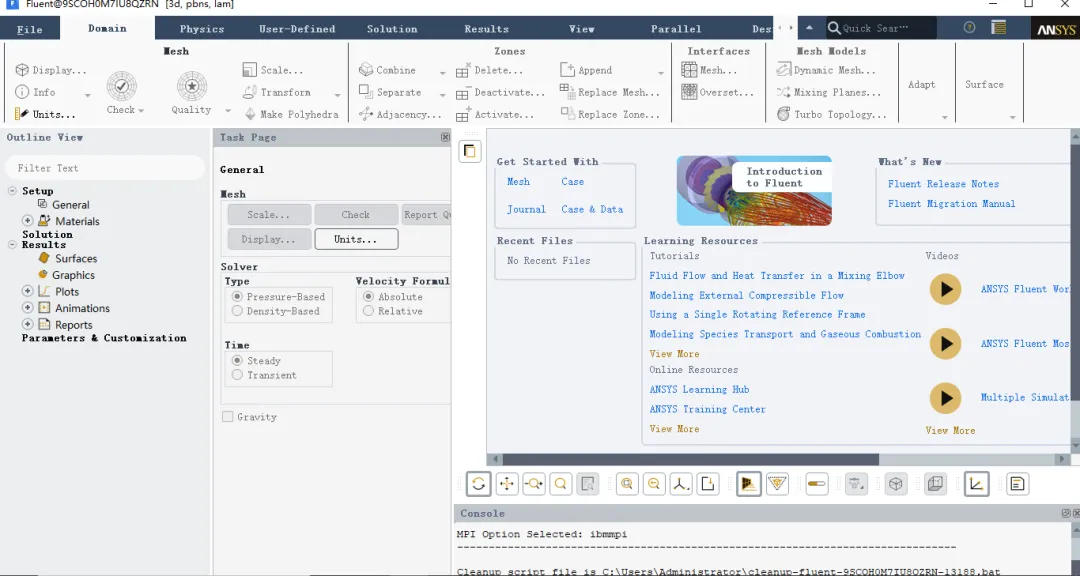Collapse the Results tree node
This screenshot has width=1080, height=576.
click(12, 245)
